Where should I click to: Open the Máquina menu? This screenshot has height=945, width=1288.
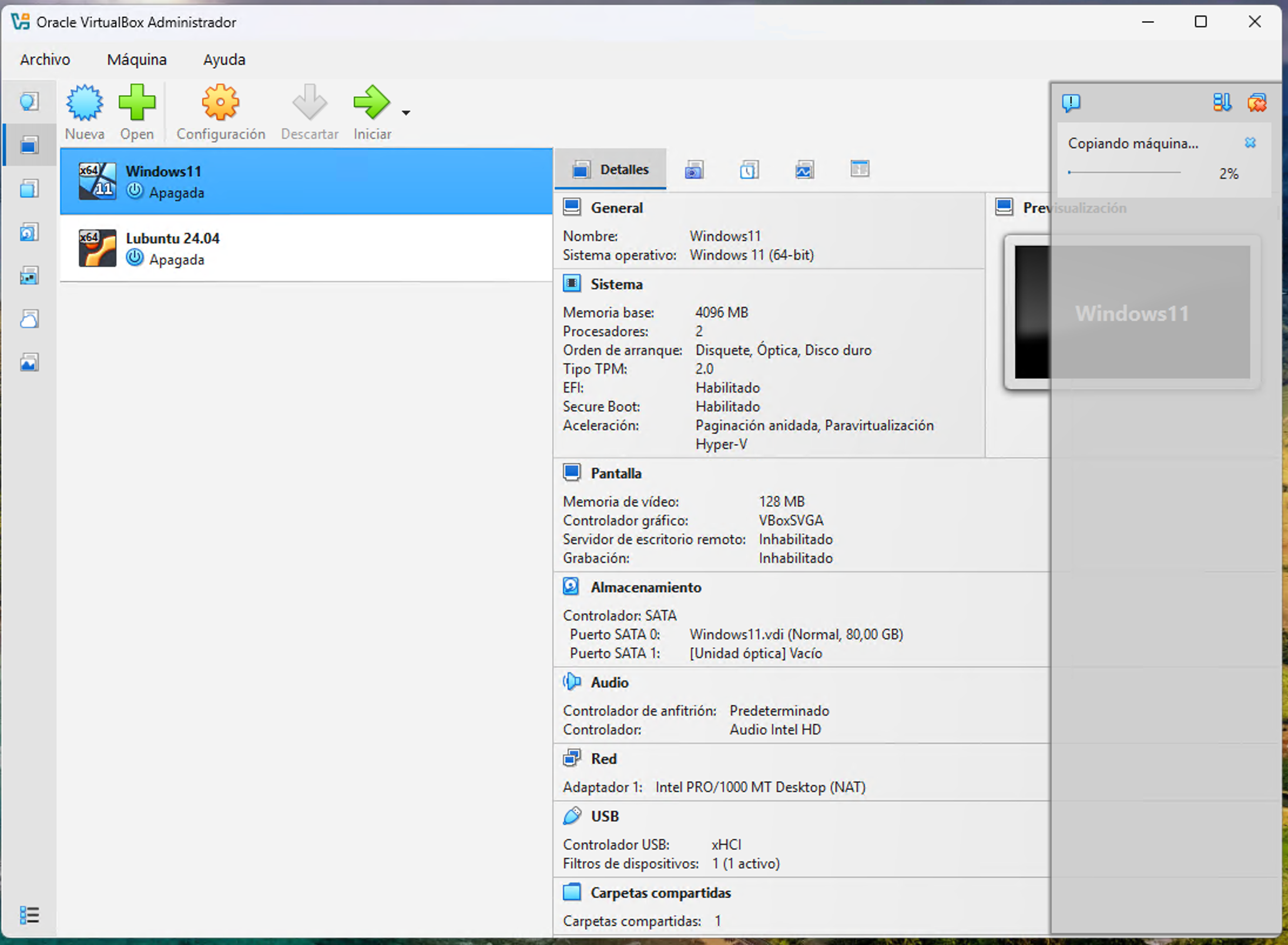[x=136, y=59]
